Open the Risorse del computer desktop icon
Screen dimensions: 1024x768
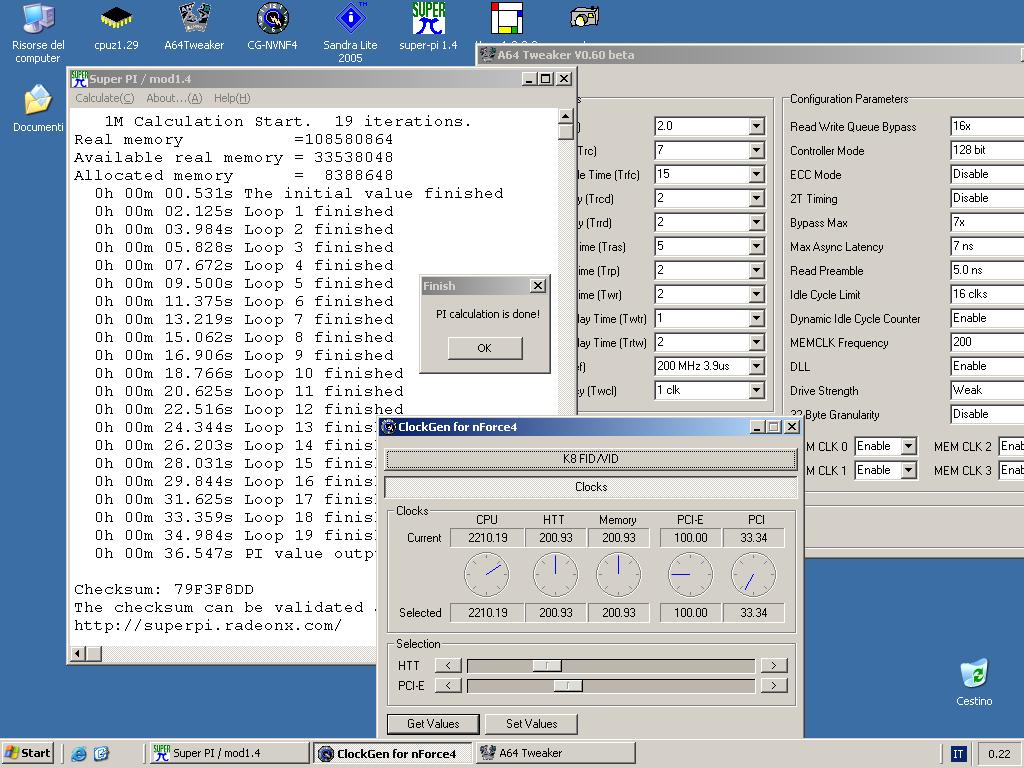(x=38, y=34)
